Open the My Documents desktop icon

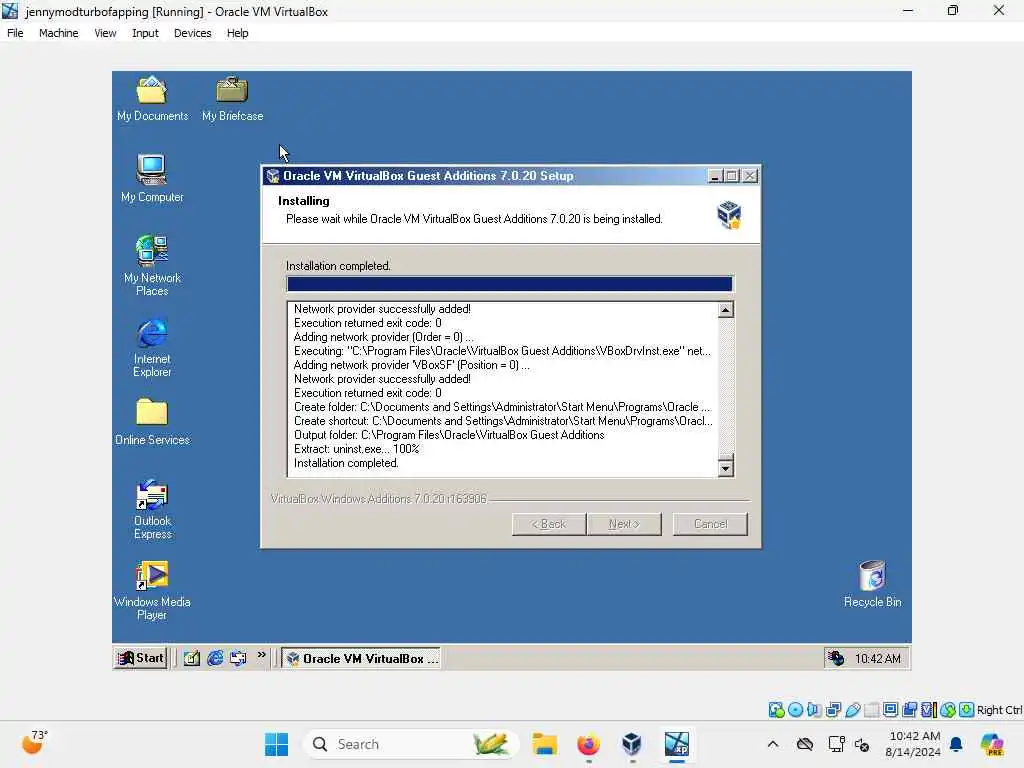click(152, 99)
